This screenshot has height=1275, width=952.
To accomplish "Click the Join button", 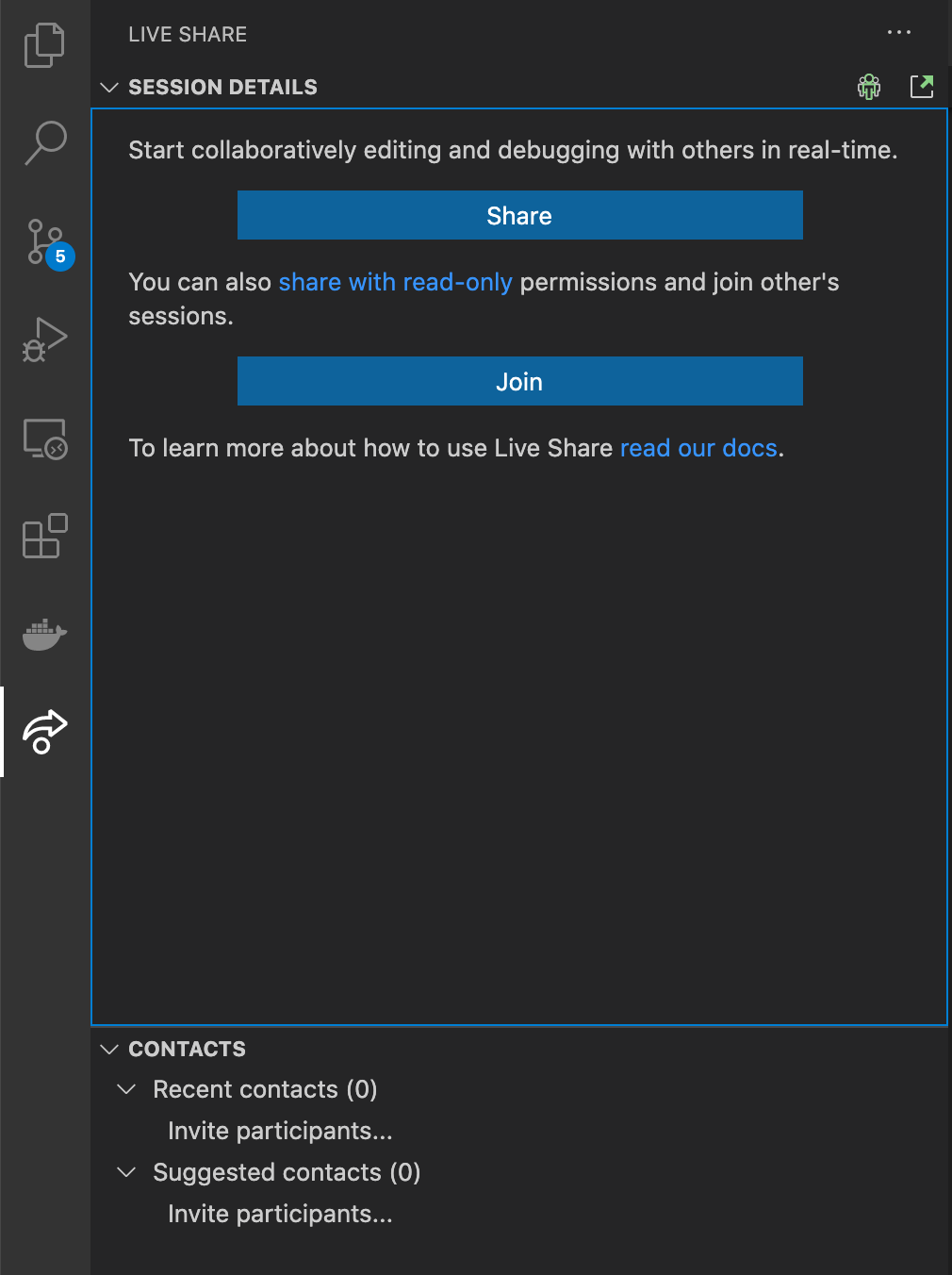I will 519,381.
